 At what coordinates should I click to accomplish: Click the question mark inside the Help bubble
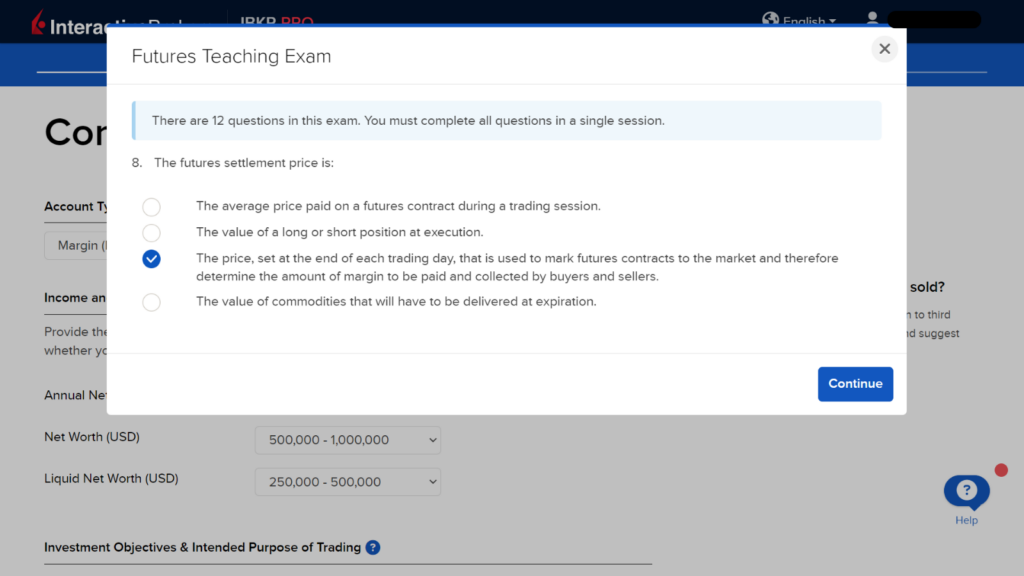point(965,489)
